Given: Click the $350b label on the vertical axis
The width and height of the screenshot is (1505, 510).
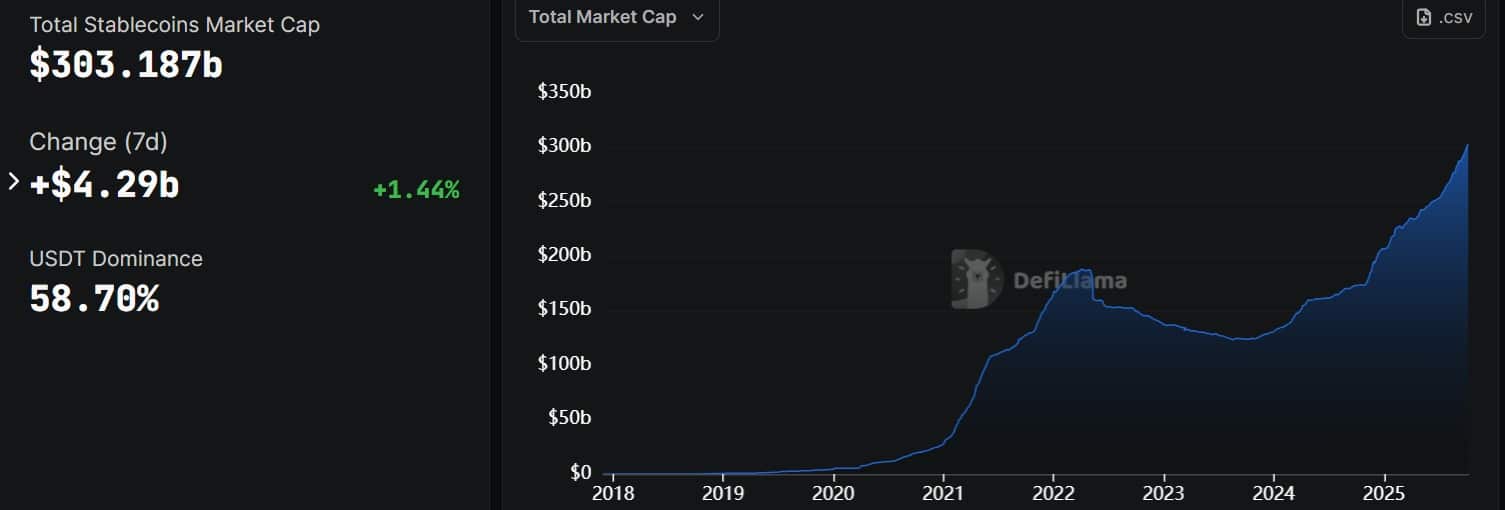Looking at the screenshot, I should [x=565, y=92].
